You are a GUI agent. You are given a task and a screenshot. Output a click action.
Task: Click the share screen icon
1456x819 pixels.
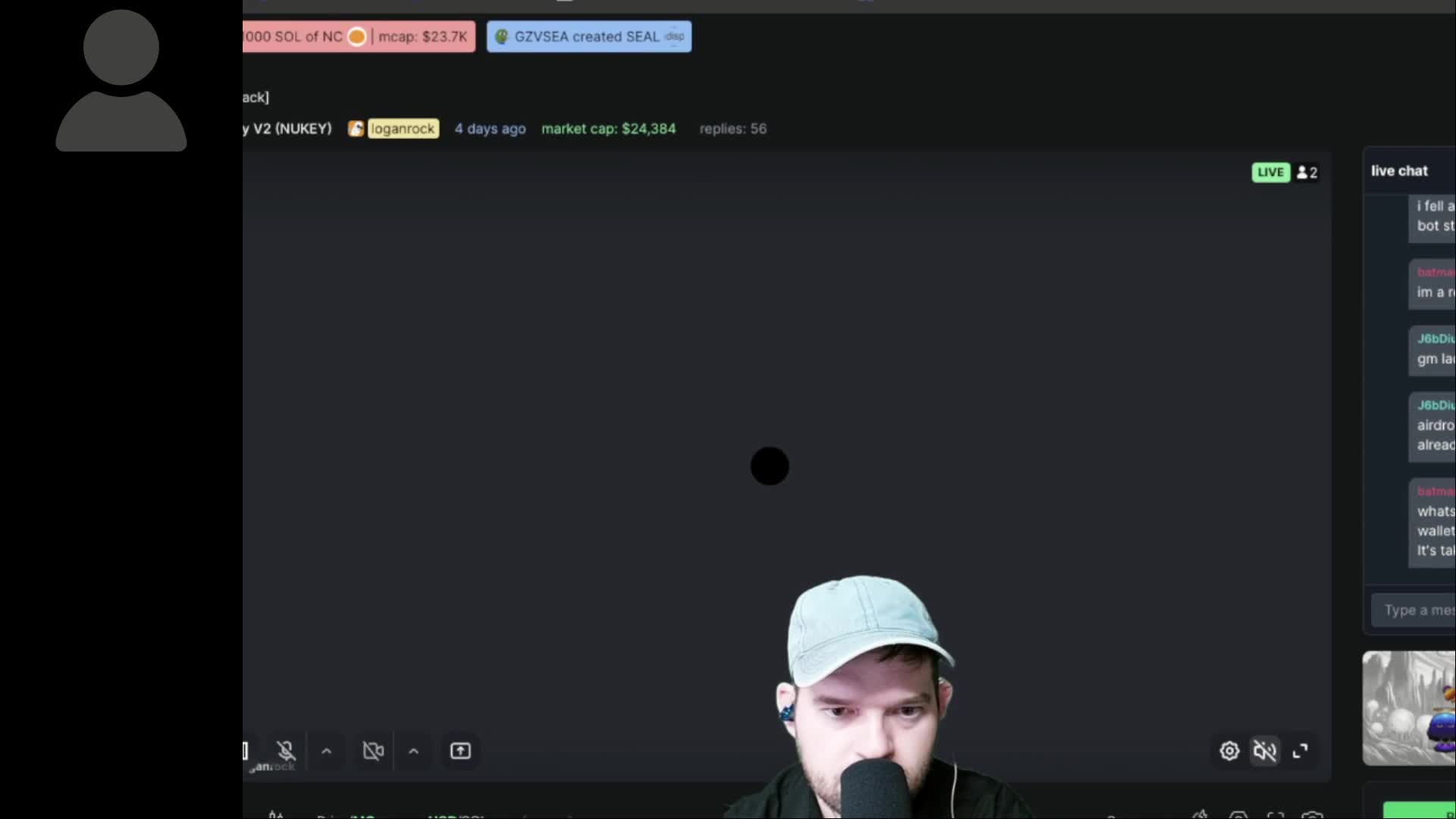click(x=460, y=751)
